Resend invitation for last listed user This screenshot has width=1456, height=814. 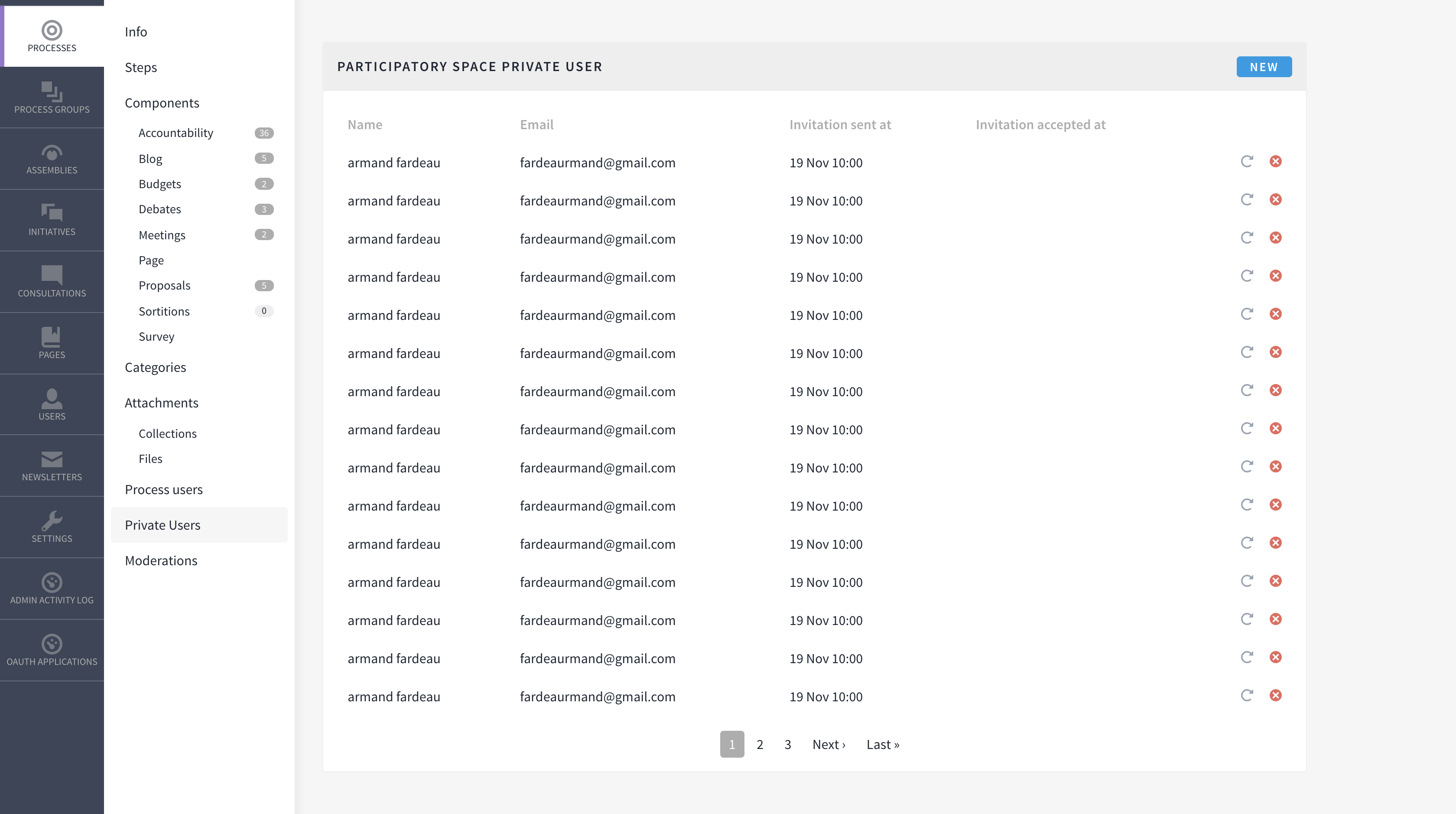click(1246, 695)
